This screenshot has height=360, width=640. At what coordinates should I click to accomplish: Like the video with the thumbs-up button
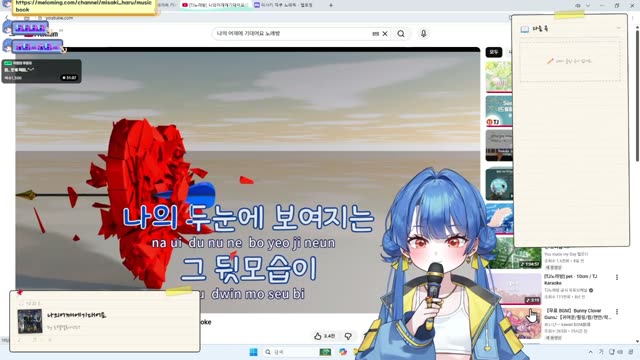[x=324, y=336]
